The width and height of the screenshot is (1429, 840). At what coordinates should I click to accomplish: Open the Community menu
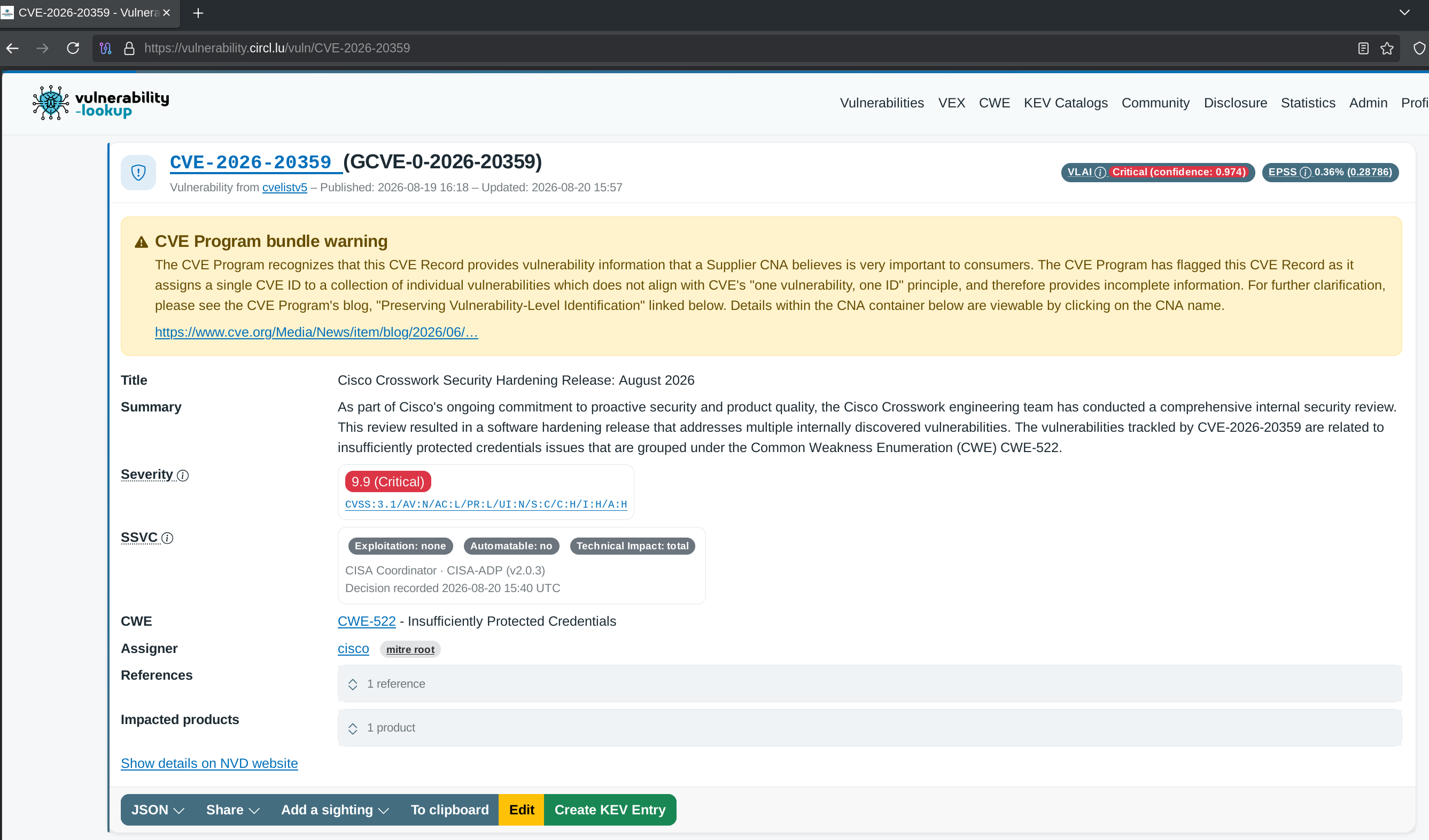coord(1156,103)
